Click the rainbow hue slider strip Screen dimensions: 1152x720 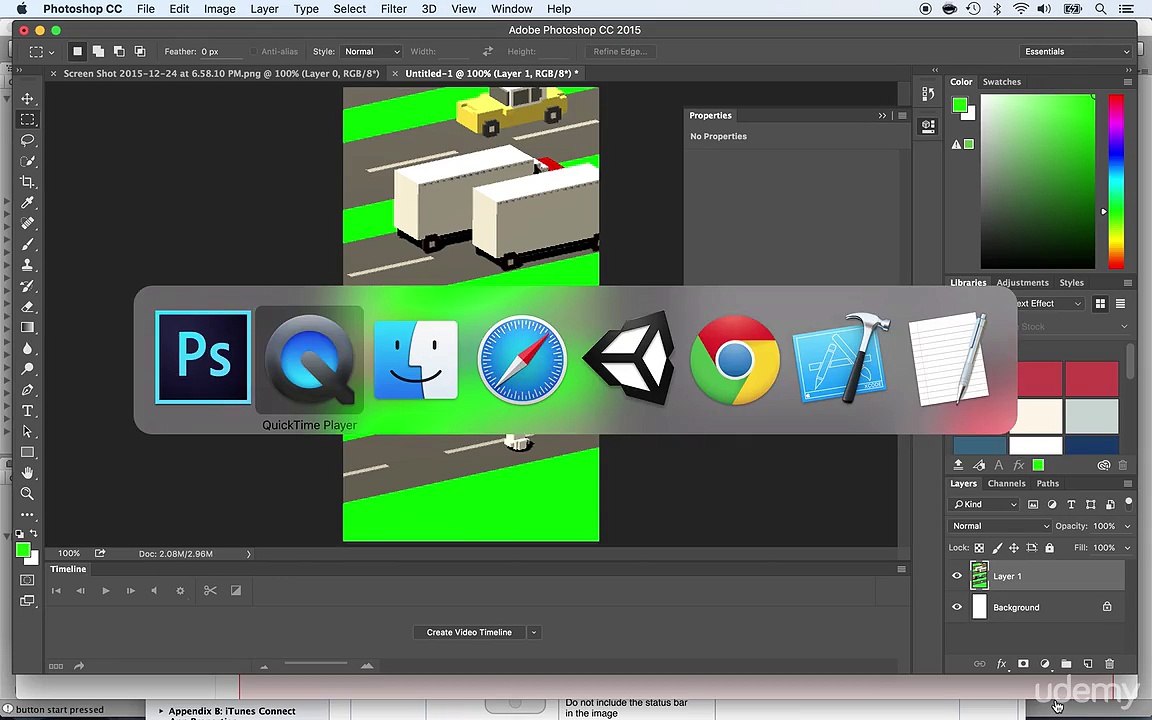click(x=1116, y=181)
